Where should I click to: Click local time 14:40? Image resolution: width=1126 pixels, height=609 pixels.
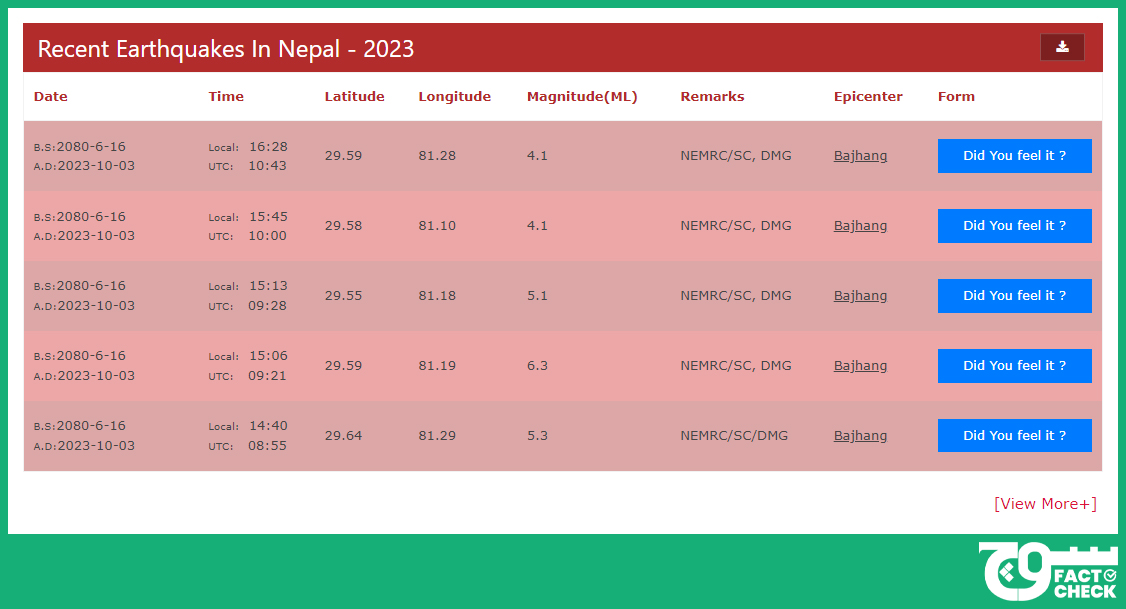pos(269,426)
